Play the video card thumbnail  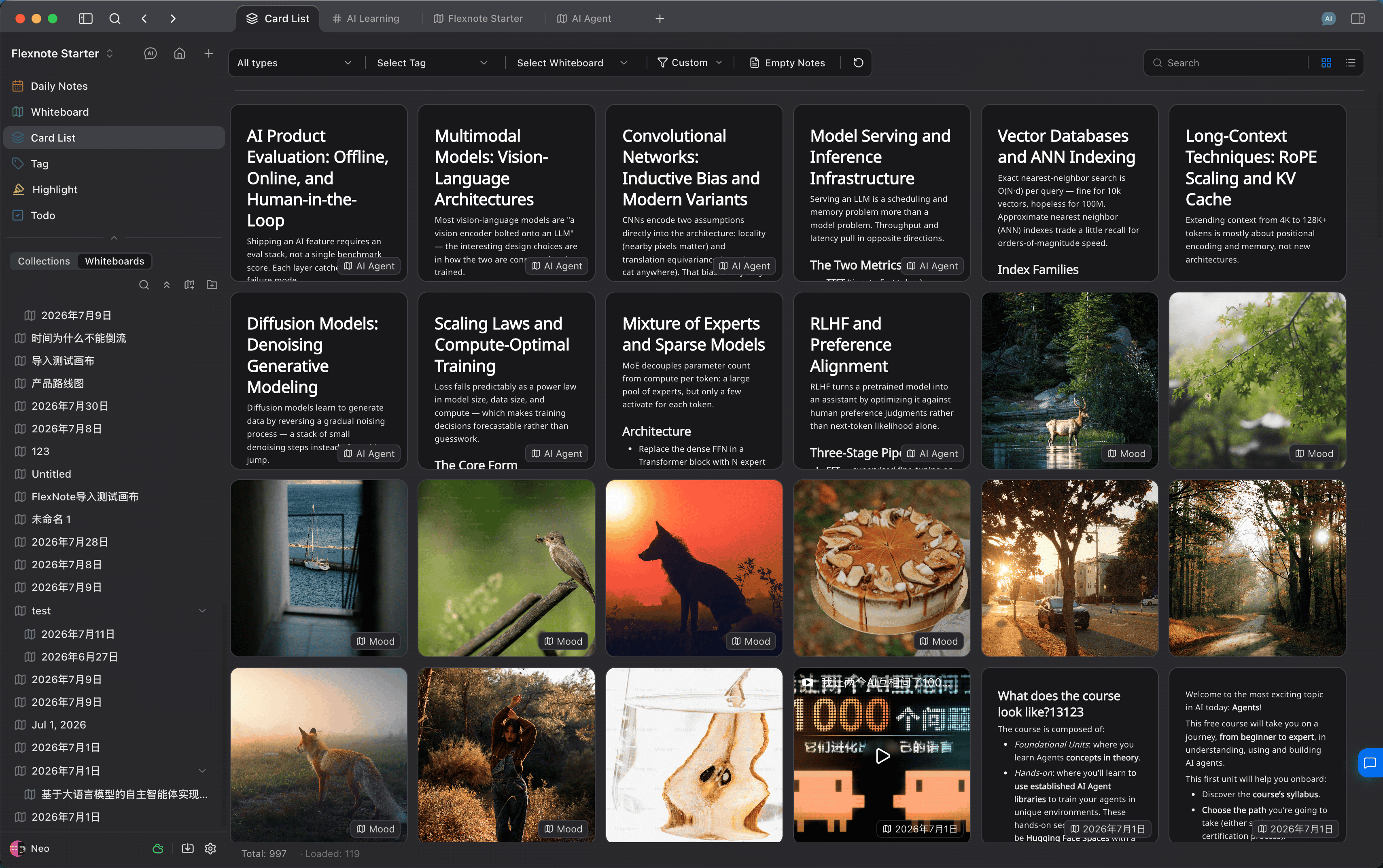882,756
